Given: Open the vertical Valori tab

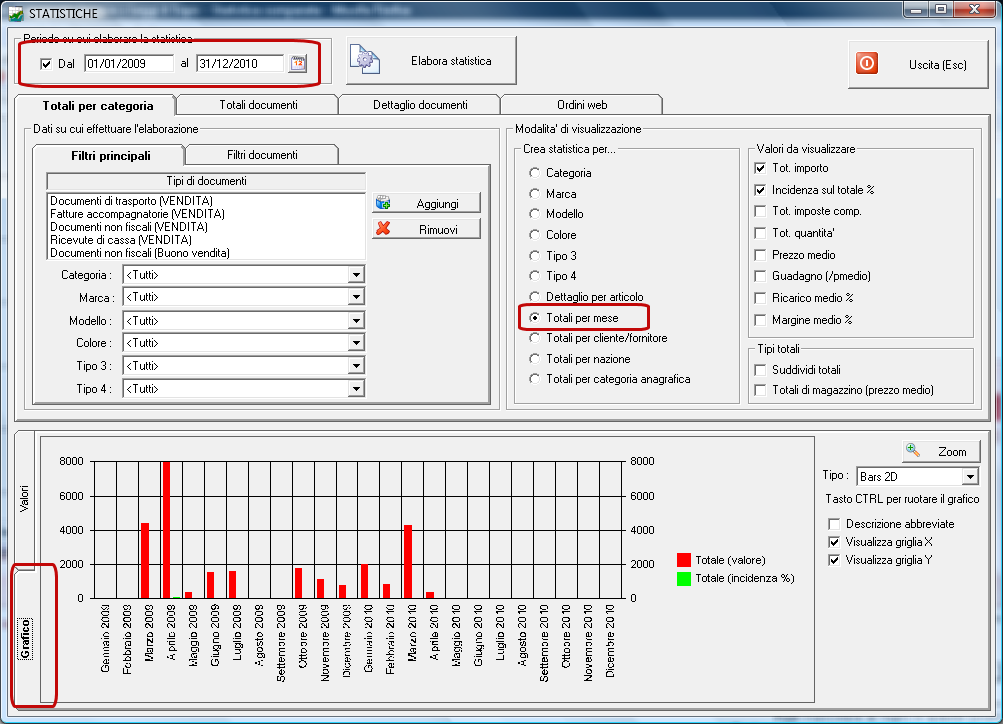Looking at the screenshot, I should [x=24, y=499].
